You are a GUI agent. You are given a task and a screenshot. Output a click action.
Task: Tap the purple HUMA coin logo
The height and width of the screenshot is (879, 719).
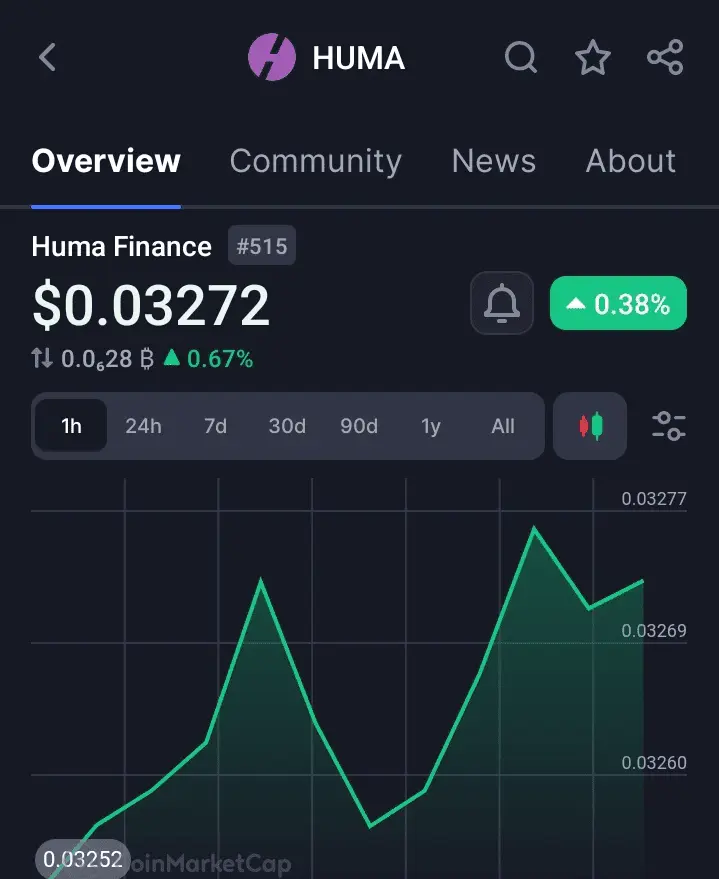pyautogui.click(x=272, y=57)
